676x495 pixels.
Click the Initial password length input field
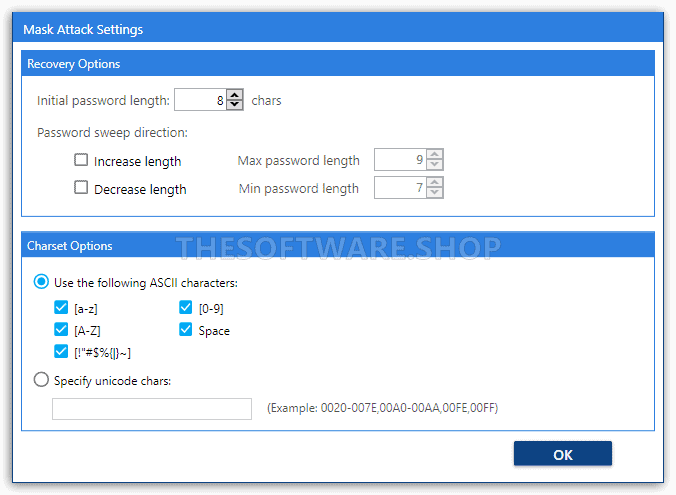pos(200,100)
